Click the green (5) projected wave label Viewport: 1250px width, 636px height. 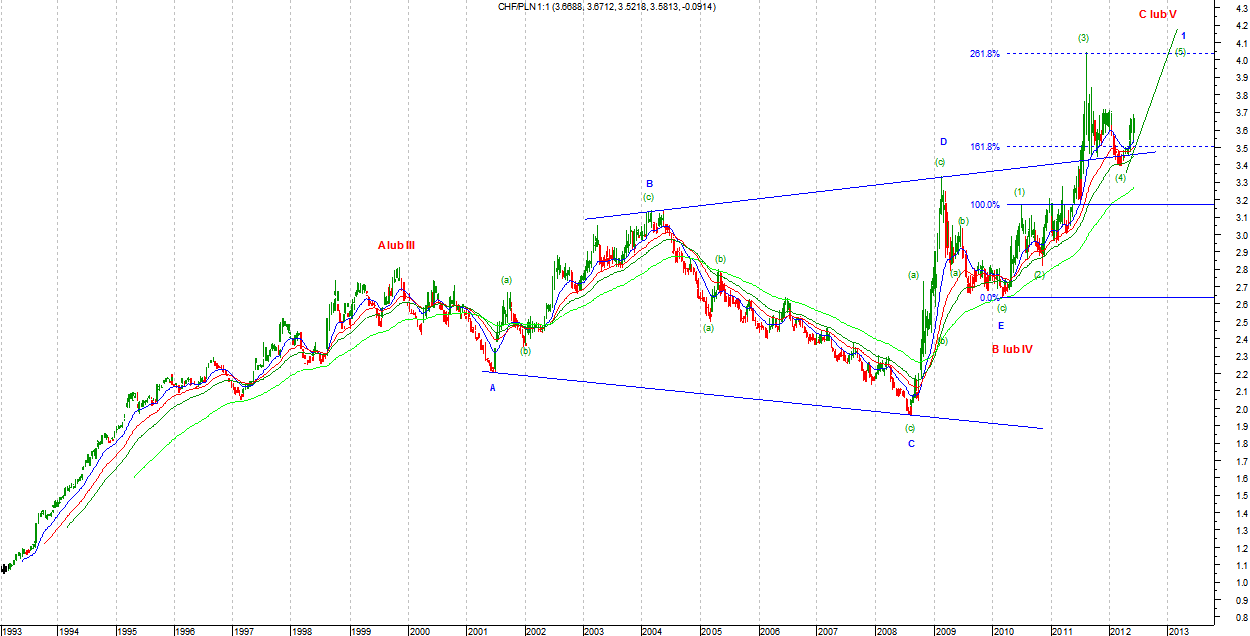[1180, 52]
